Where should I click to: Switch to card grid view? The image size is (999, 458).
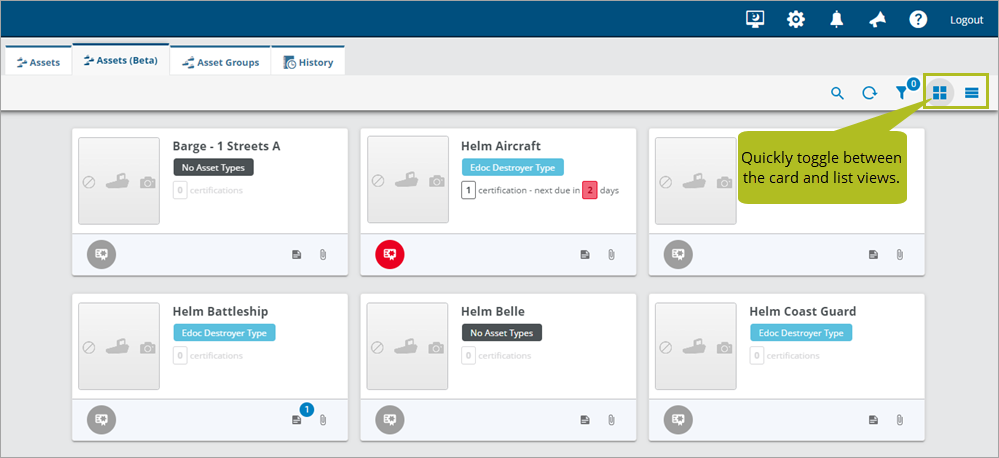point(939,93)
